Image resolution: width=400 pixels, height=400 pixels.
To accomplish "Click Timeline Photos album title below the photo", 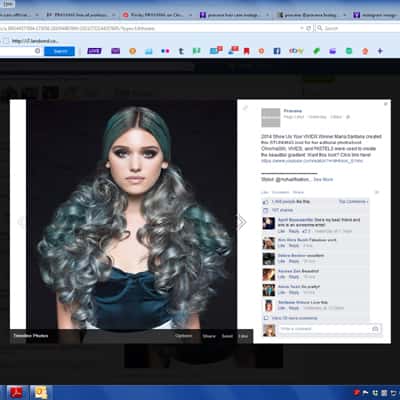I will [x=30, y=336].
